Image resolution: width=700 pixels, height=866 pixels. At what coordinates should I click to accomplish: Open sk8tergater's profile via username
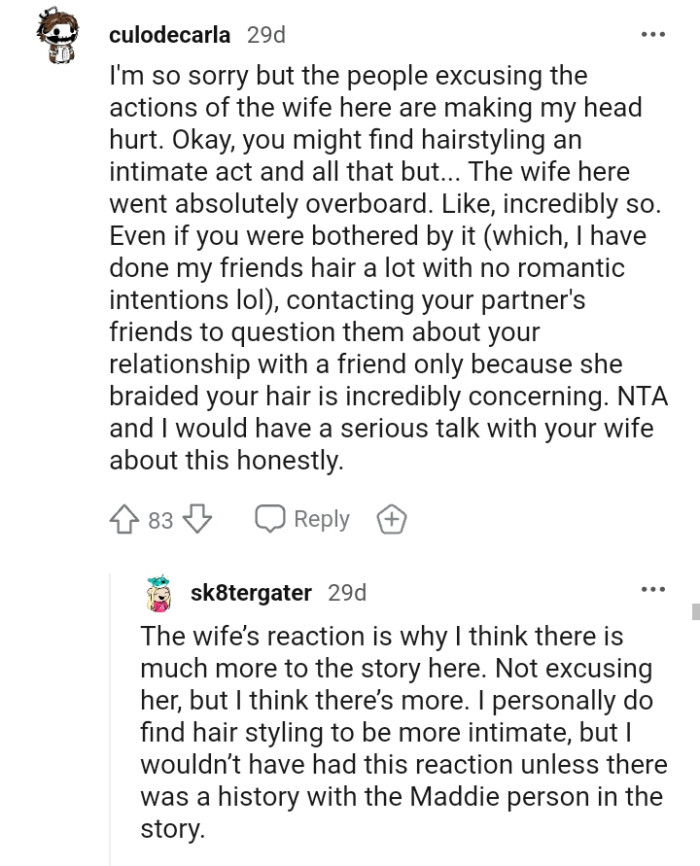[250, 592]
